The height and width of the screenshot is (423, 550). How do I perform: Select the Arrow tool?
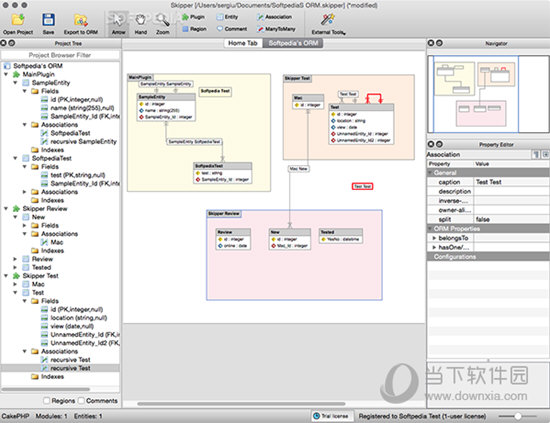click(x=119, y=23)
